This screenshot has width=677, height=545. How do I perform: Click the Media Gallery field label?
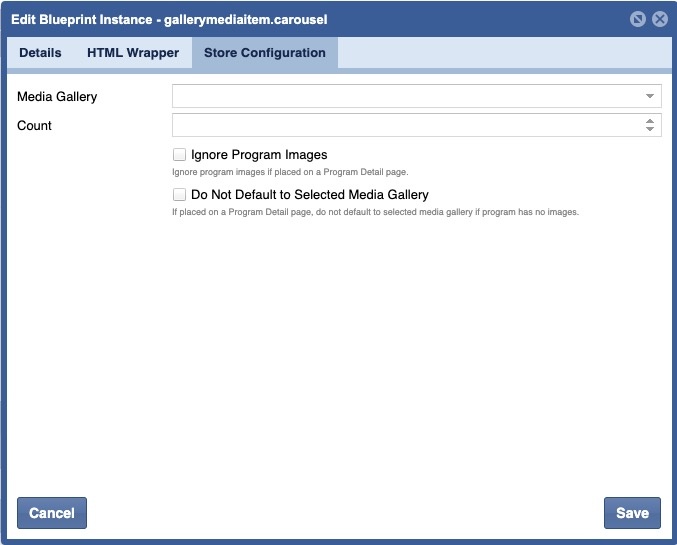pyautogui.click(x=57, y=97)
